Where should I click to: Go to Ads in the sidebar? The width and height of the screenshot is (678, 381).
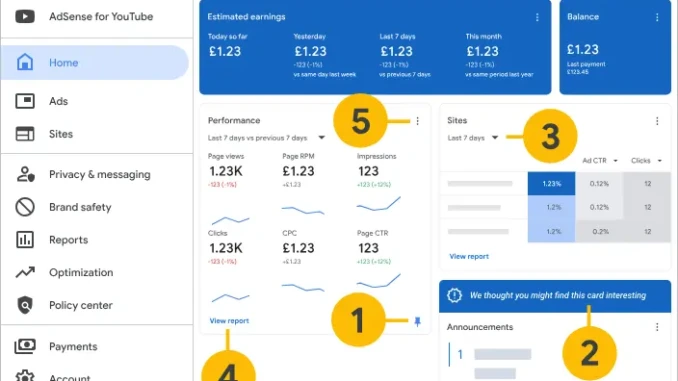58,101
